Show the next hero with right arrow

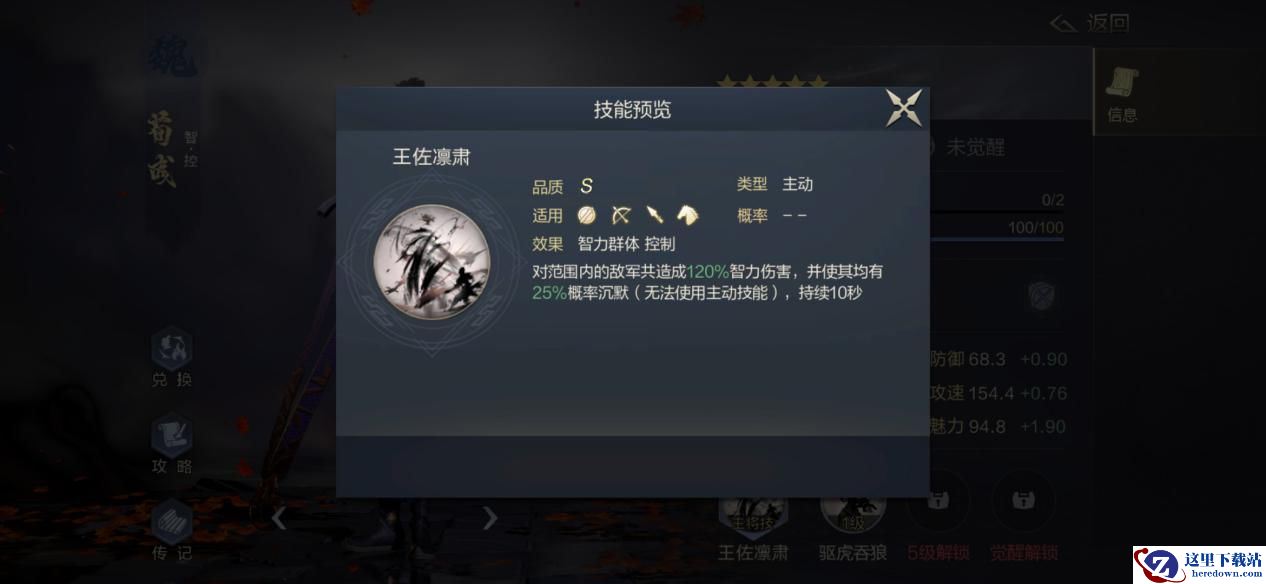490,518
